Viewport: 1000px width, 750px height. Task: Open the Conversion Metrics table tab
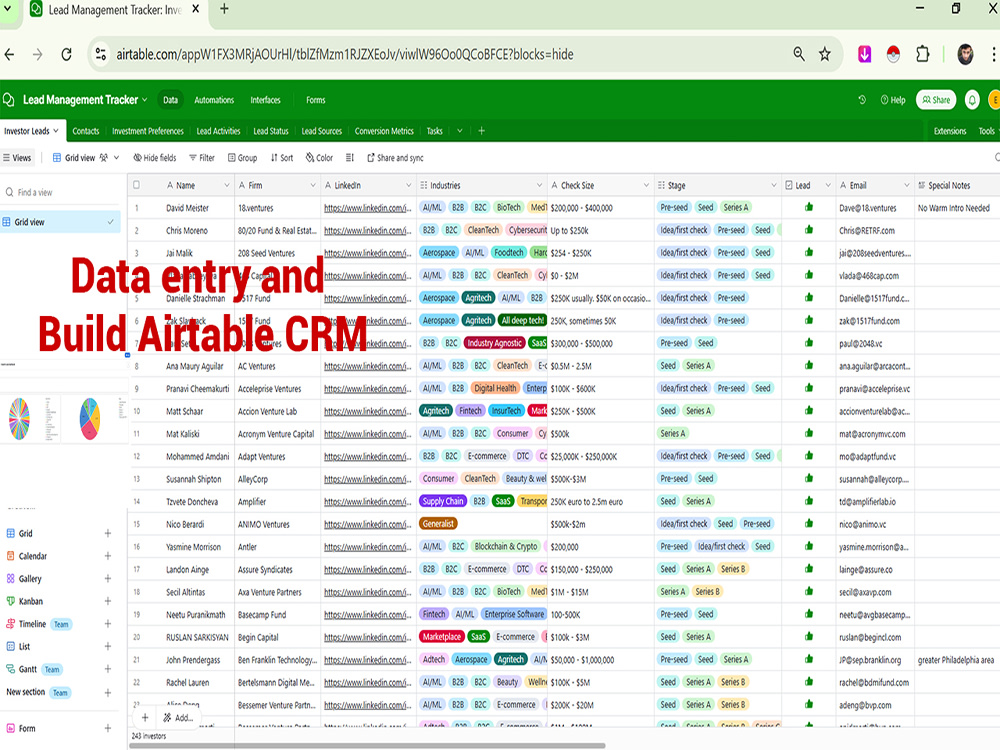(385, 131)
